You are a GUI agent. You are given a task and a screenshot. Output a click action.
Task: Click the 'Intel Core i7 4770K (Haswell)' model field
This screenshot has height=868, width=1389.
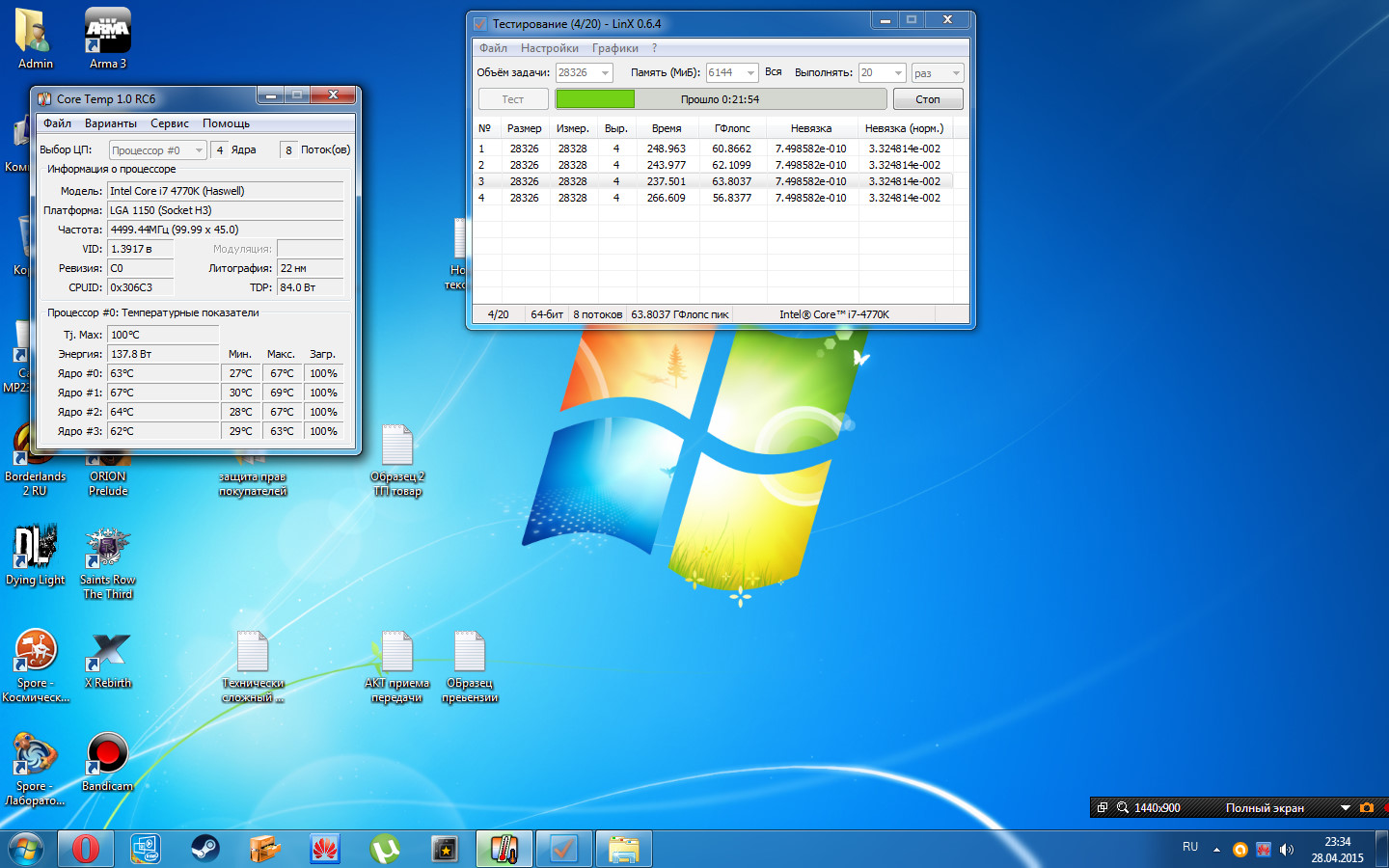point(225,191)
